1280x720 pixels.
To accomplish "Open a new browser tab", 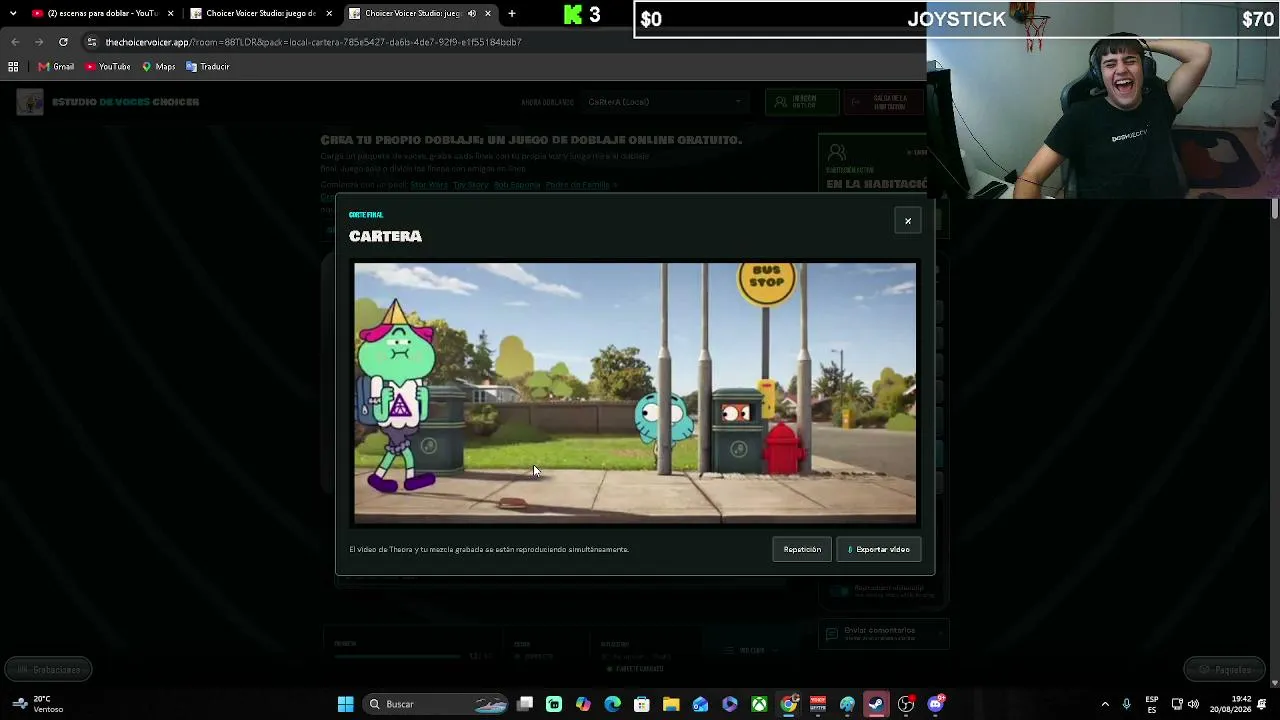I will pos(512,14).
